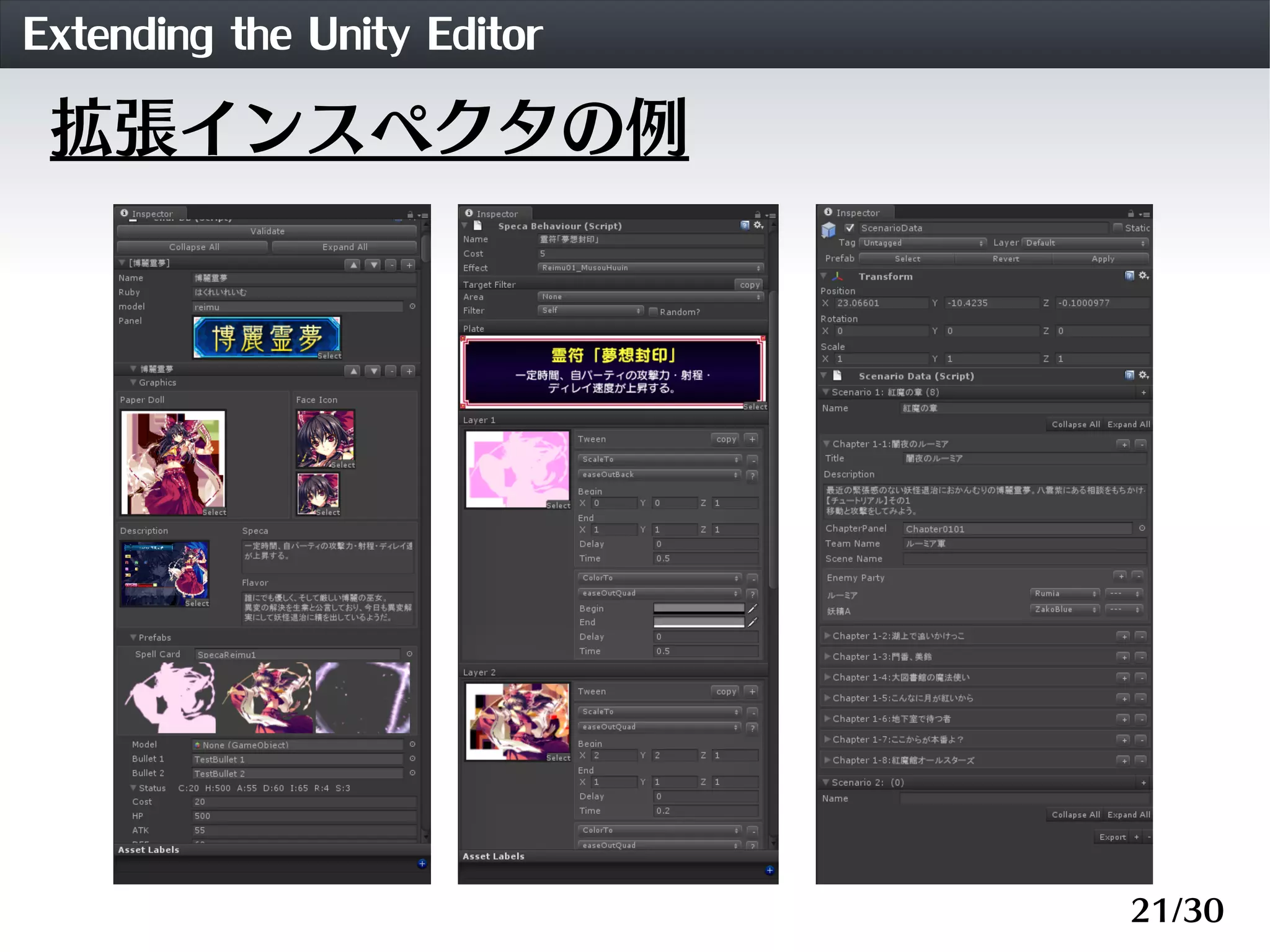The image size is (1270, 952).
Task: Click Collapse All in left inspector
Action: pyautogui.click(x=193, y=247)
